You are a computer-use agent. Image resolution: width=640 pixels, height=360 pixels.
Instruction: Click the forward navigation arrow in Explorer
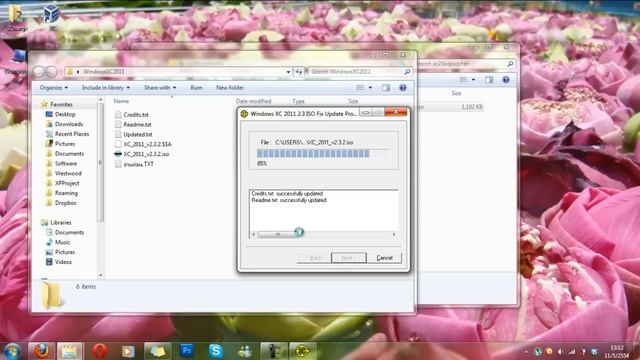(51, 72)
